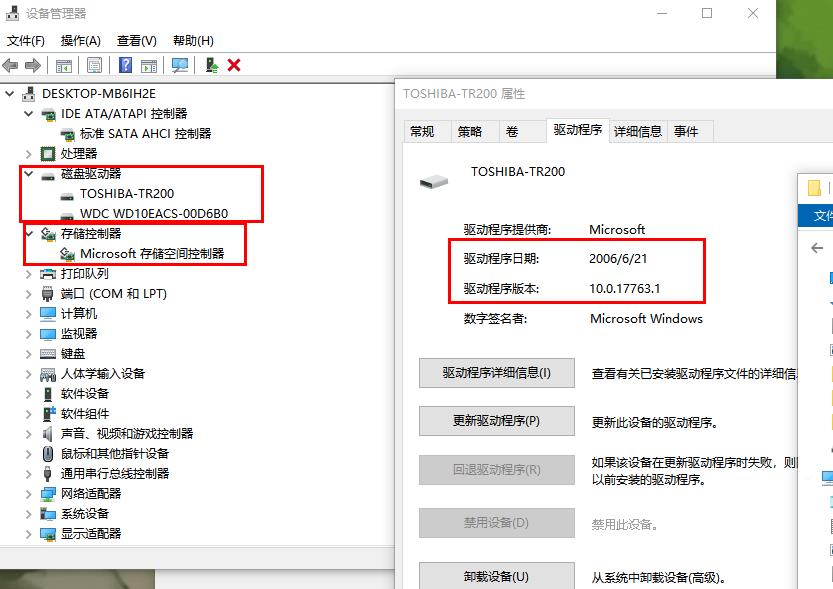
Task: Click 通用串行总线控制器 tree row
Action: tap(115, 474)
